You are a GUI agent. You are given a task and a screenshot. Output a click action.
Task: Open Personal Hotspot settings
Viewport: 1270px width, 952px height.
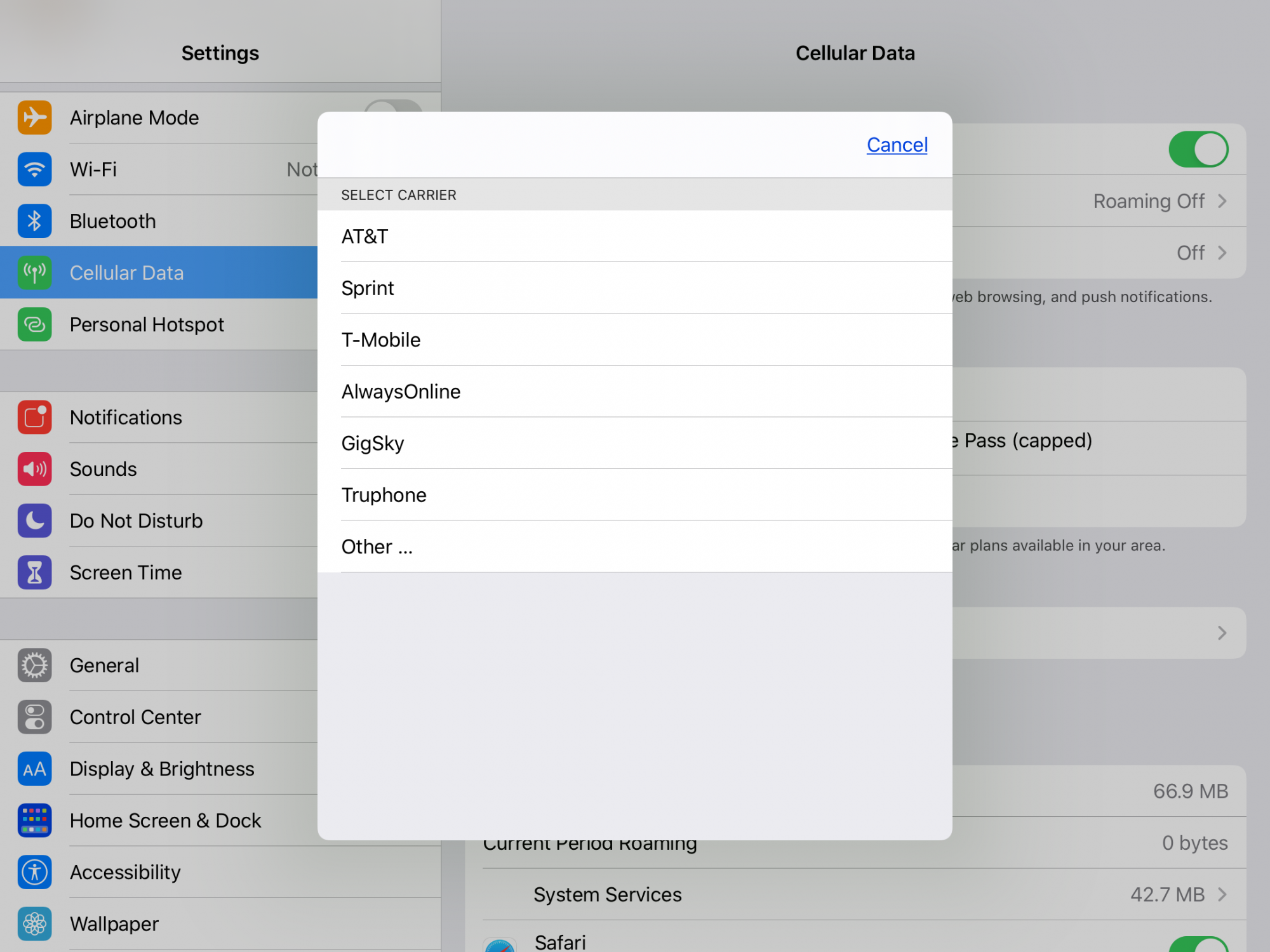(159, 324)
